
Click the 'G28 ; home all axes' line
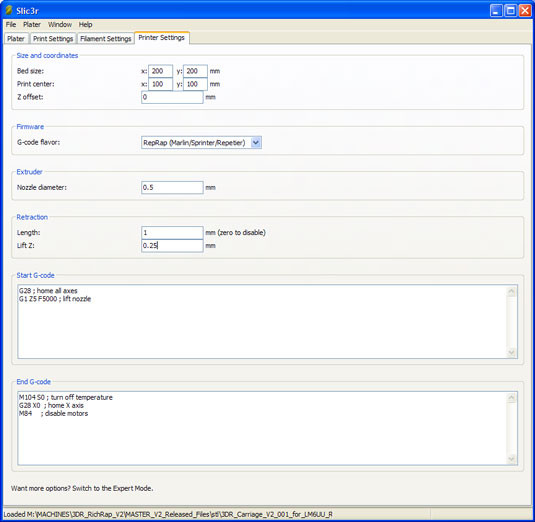click(x=48, y=291)
